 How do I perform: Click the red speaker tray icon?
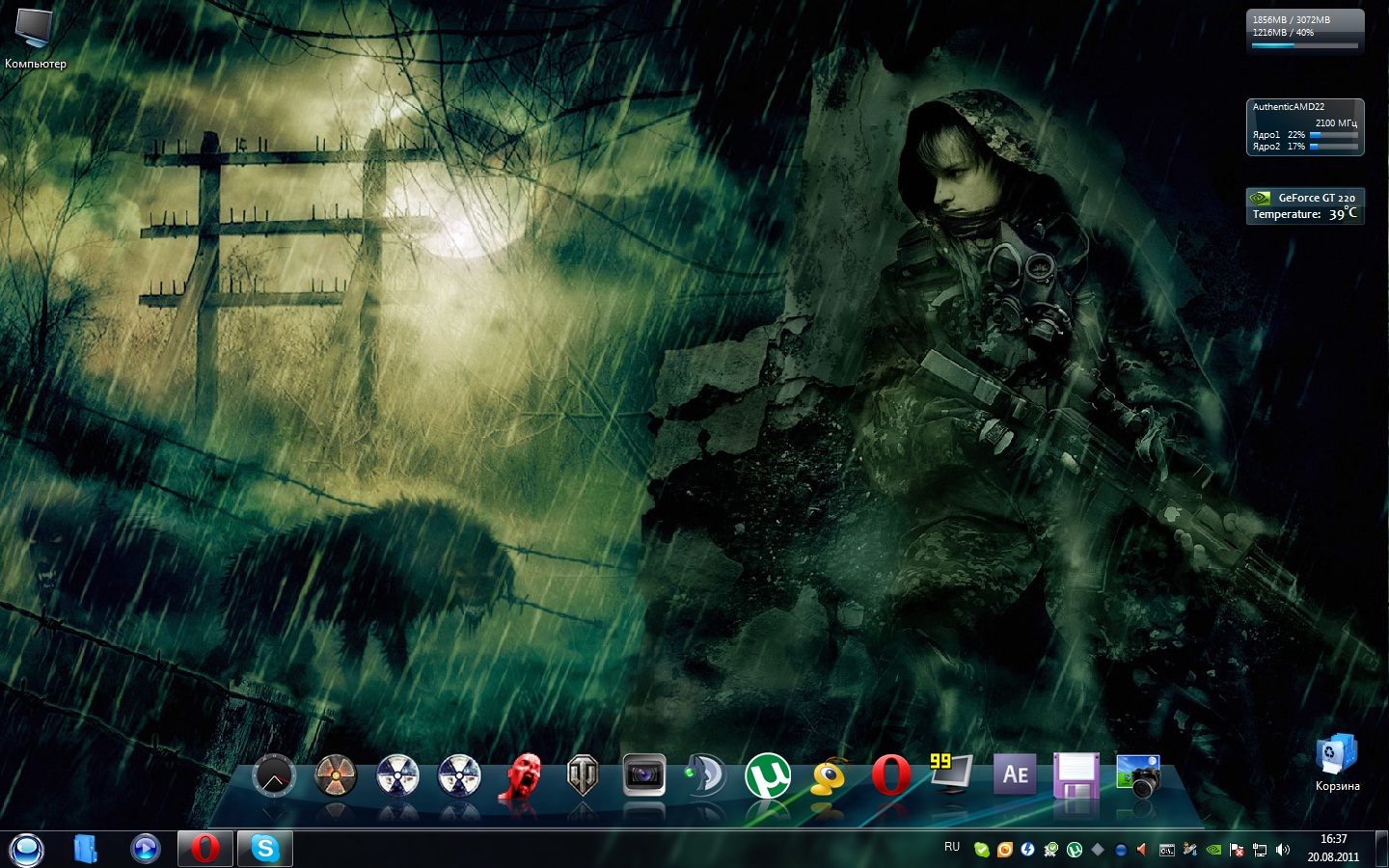(x=1143, y=850)
